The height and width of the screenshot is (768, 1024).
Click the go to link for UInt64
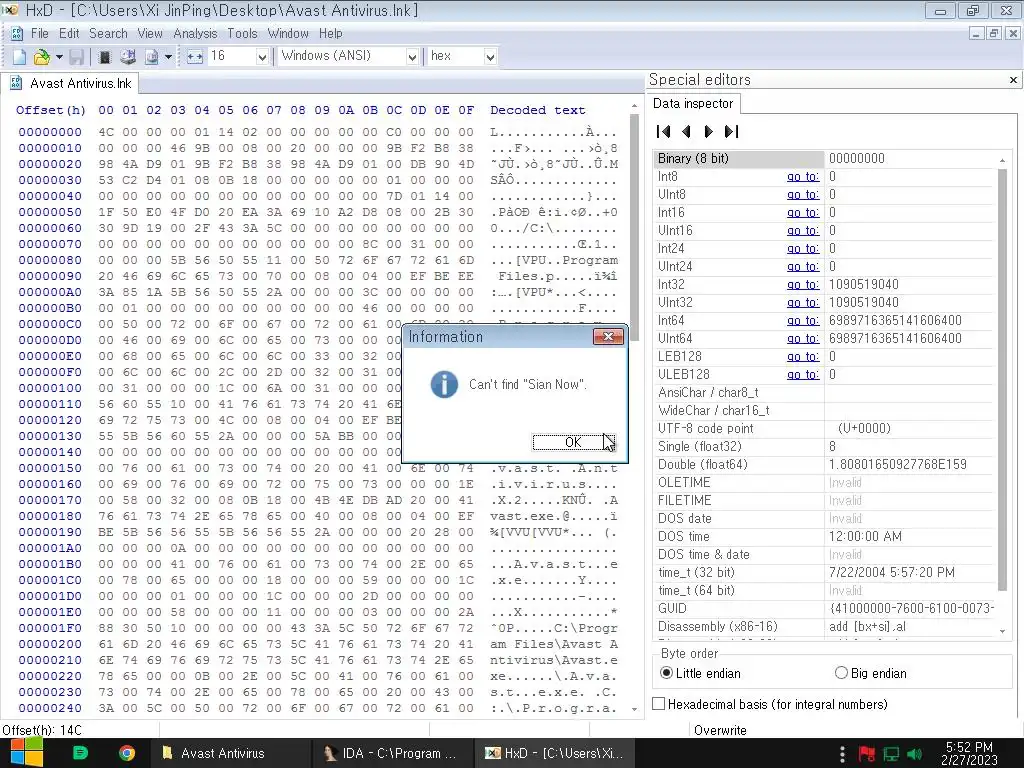pos(803,339)
